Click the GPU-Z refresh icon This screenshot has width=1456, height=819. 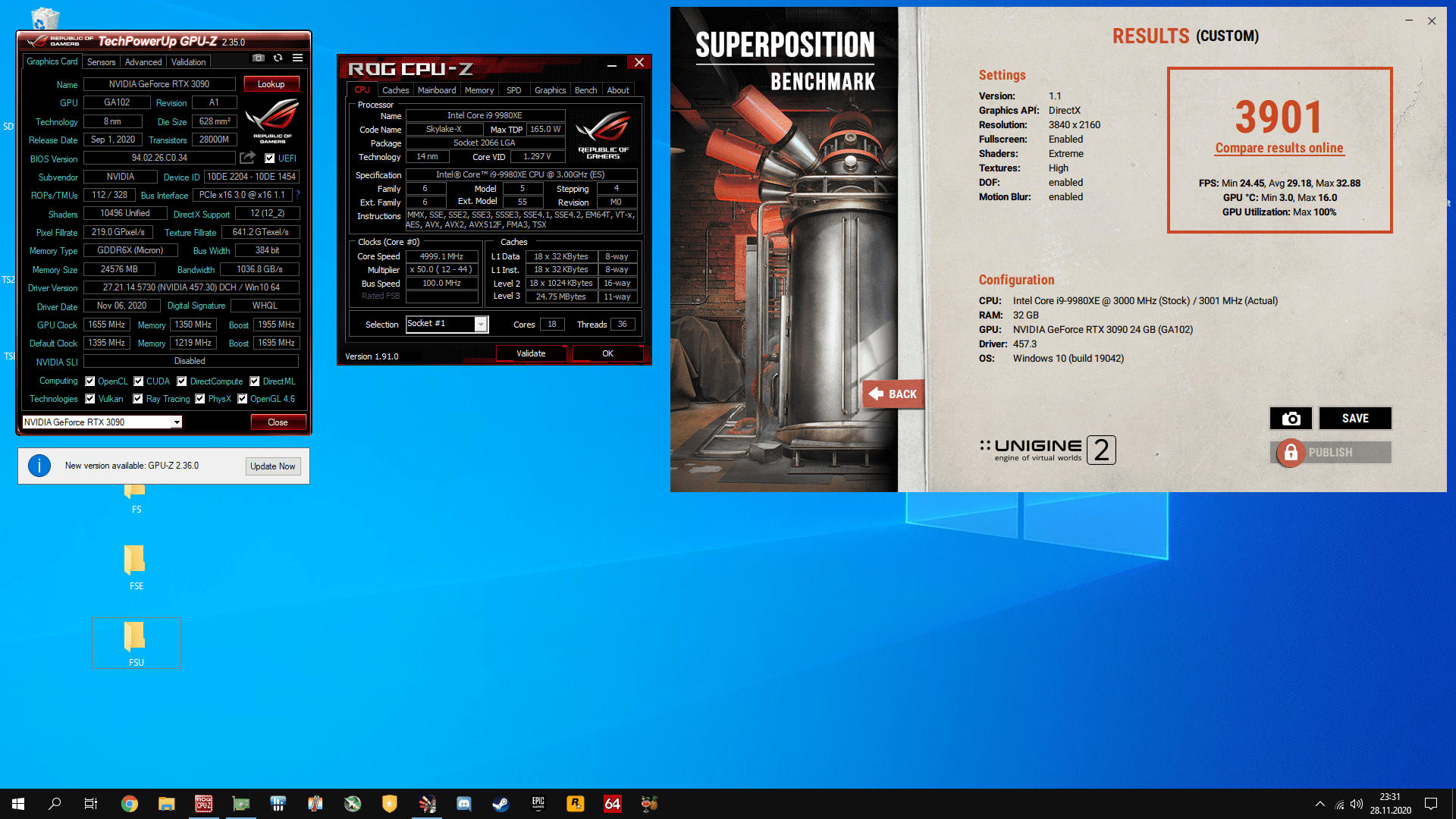point(278,58)
